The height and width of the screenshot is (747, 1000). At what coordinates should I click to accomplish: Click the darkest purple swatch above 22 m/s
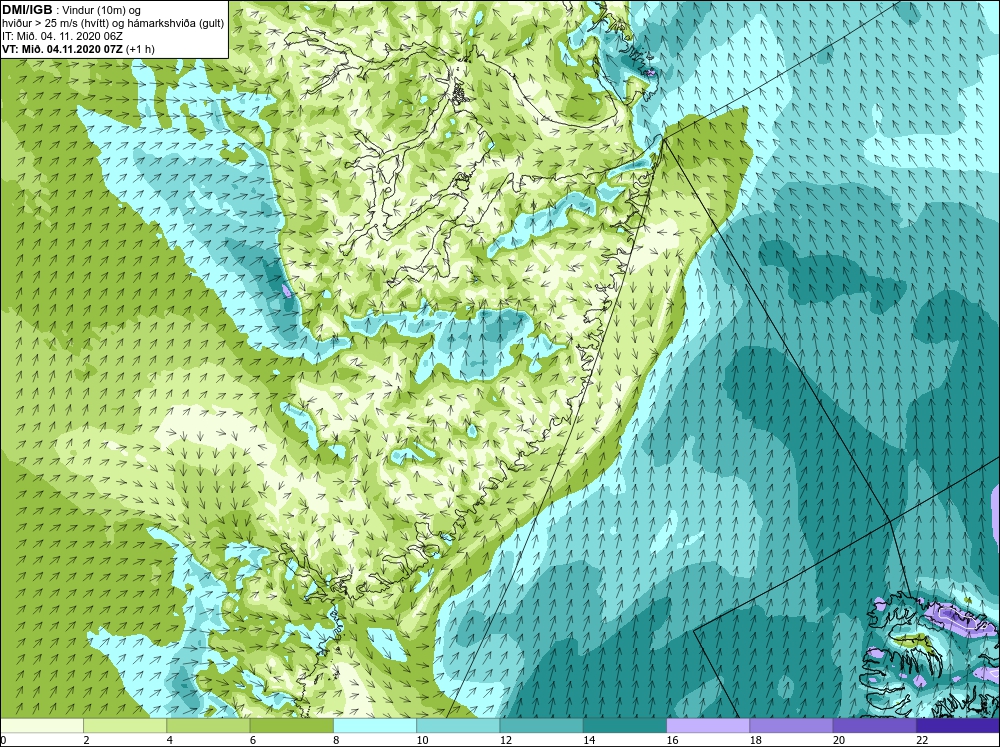pos(958,726)
